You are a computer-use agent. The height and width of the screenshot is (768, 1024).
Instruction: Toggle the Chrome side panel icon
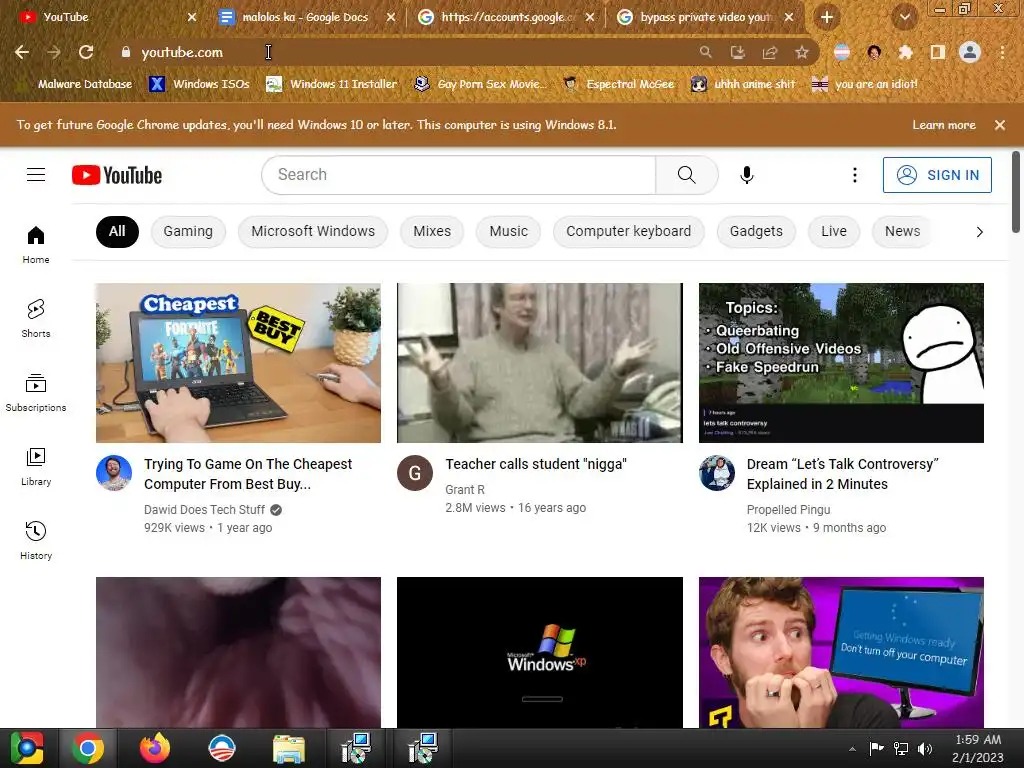[938, 52]
